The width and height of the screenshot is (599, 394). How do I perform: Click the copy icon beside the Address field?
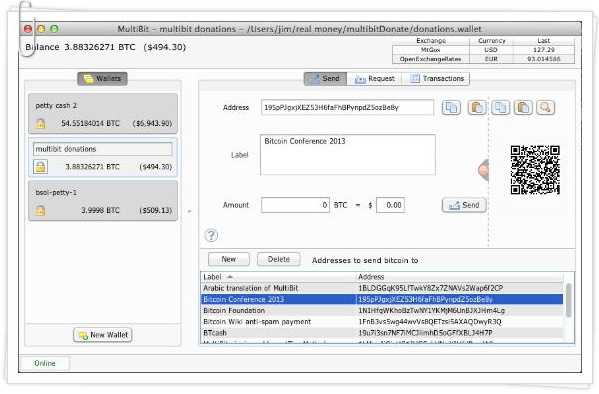coord(451,108)
